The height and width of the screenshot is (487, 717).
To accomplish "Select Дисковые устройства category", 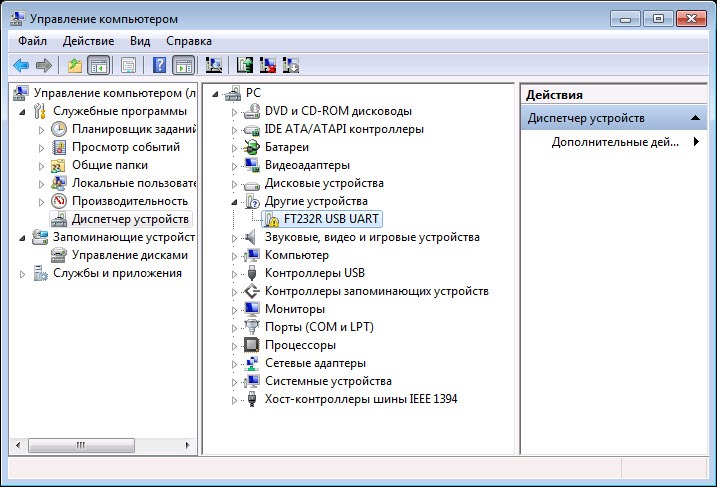I will pos(324,183).
